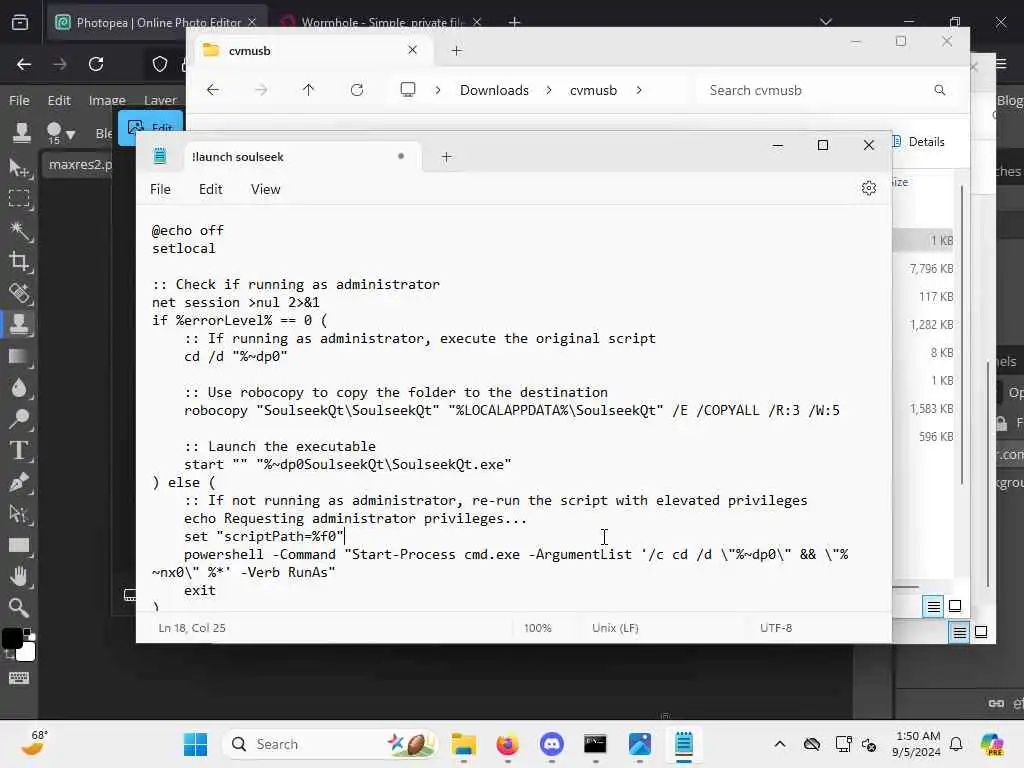1024x768 pixels.
Task: Open Discord from the taskbar
Action: (x=552, y=744)
